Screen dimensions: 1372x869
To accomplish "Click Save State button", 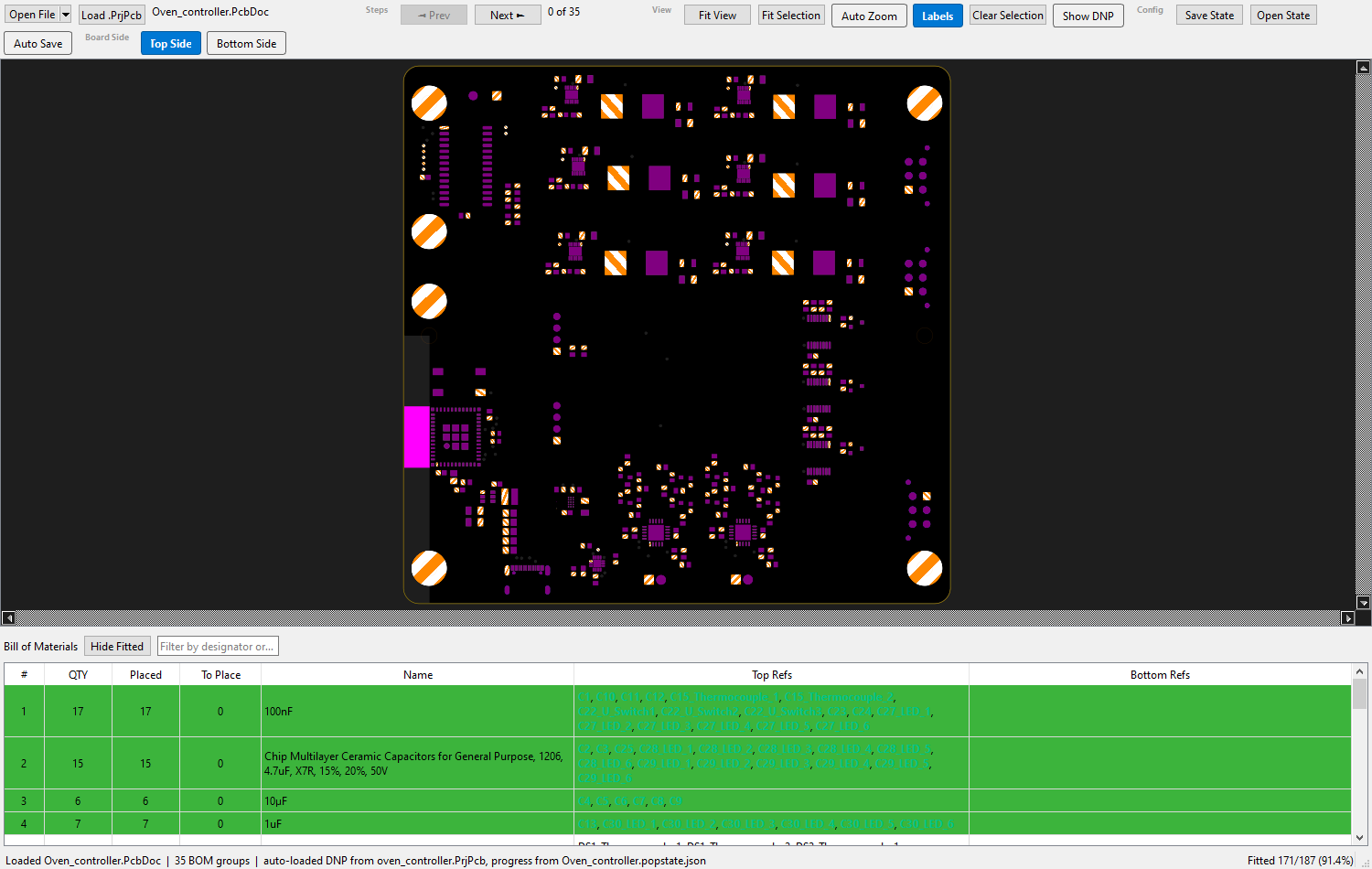I will pos(1209,15).
